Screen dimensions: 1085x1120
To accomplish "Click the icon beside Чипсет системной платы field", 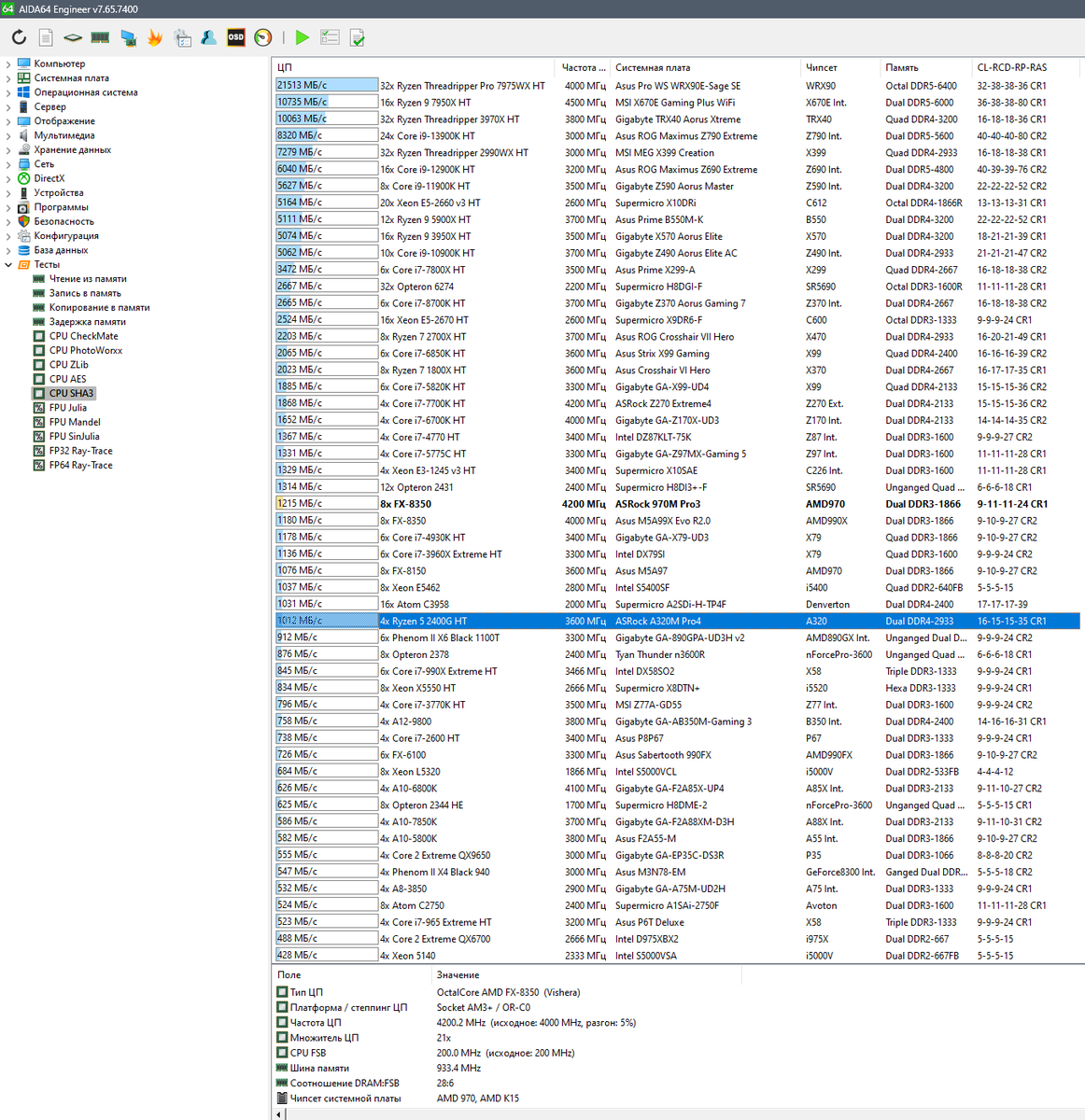I will [x=282, y=1098].
